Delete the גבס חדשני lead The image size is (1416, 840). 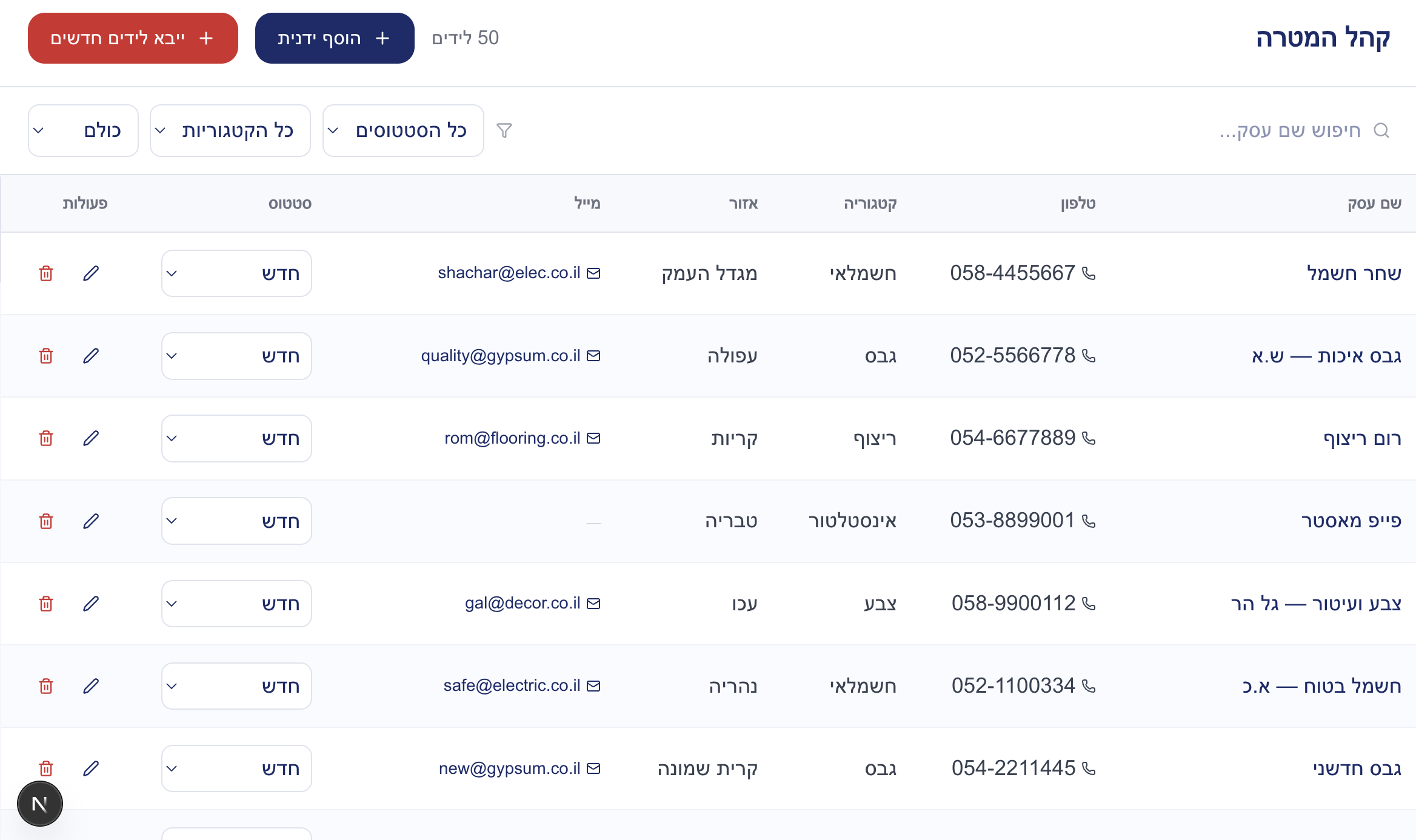click(46, 768)
